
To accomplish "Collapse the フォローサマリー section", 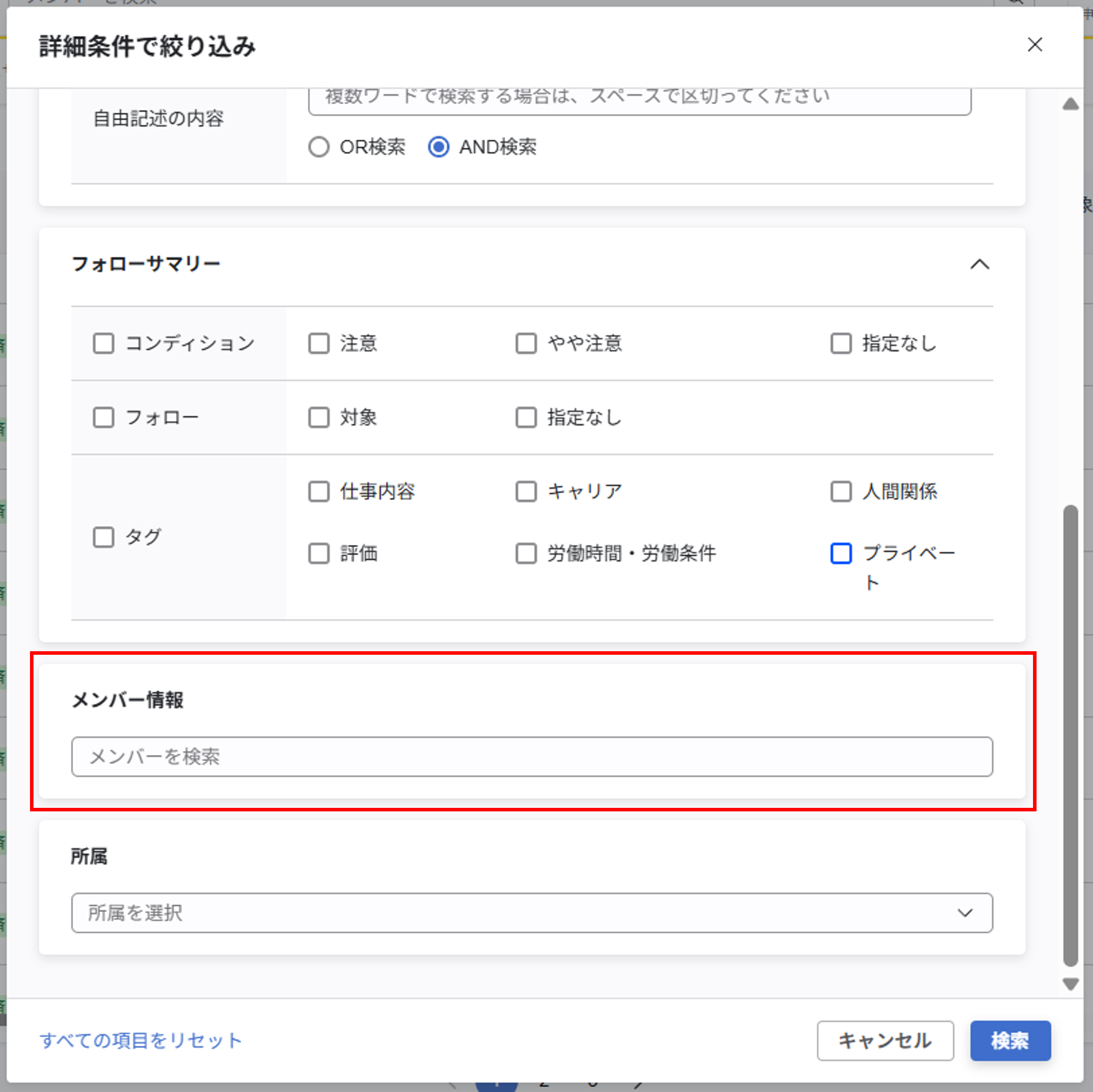I will [x=981, y=264].
